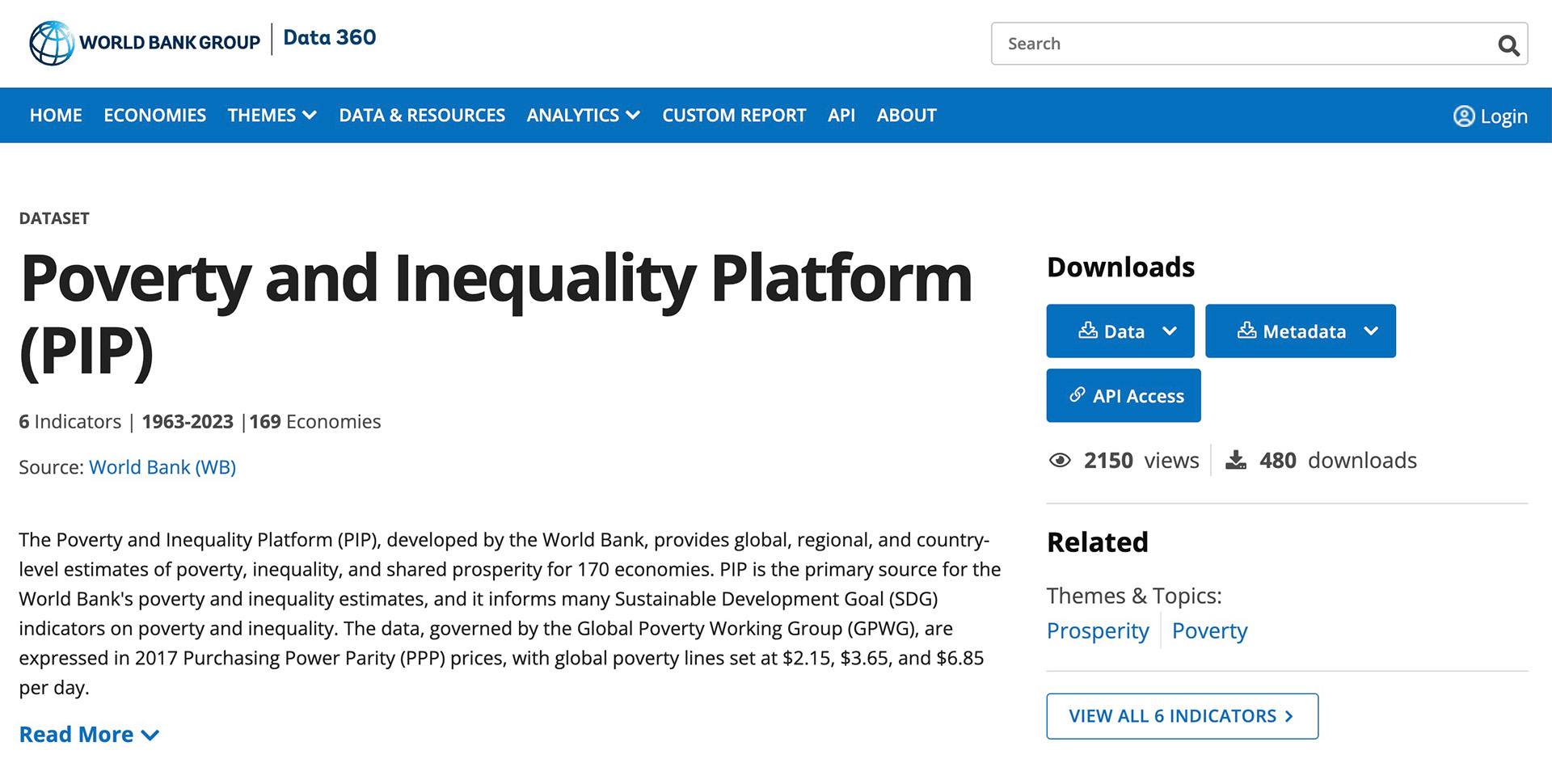Screen dimensions: 1552x784
Task: Click the downloads tray icon beside 480
Action: 1236,461
